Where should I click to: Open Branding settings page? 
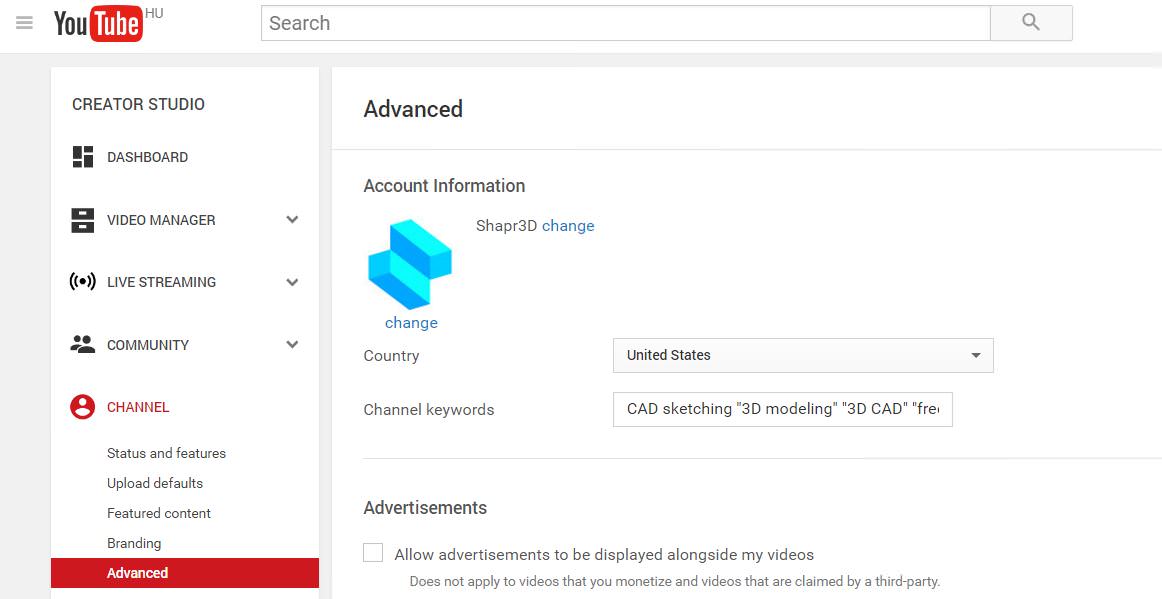(x=134, y=543)
